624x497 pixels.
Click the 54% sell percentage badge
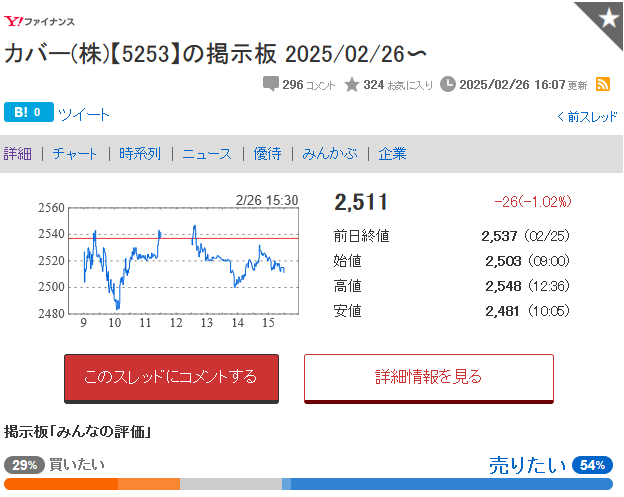tap(592, 465)
